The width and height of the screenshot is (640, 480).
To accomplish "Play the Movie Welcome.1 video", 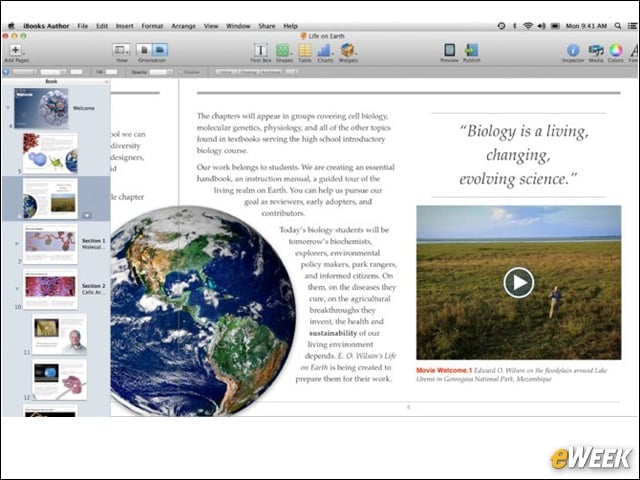I will [518, 282].
